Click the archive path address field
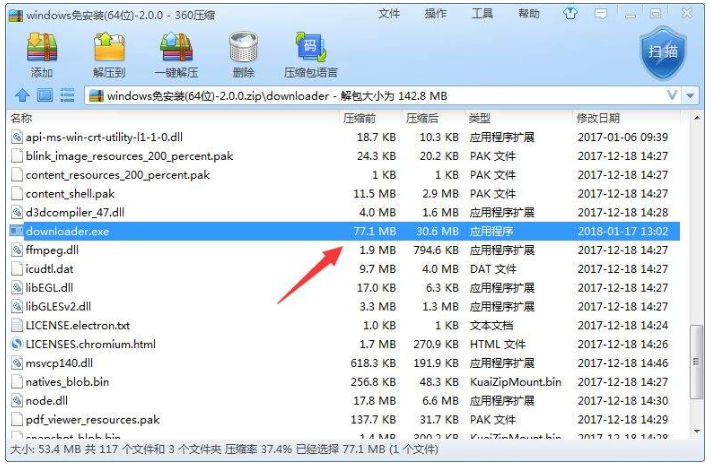 pos(381,96)
